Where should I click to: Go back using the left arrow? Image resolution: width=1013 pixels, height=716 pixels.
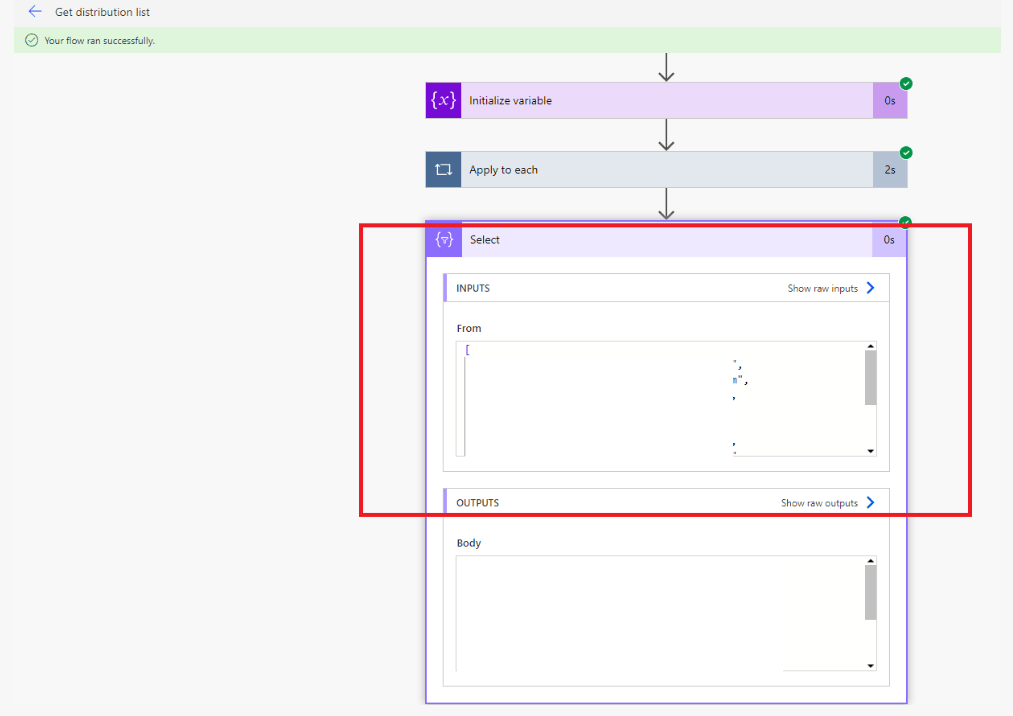pyautogui.click(x=35, y=12)
